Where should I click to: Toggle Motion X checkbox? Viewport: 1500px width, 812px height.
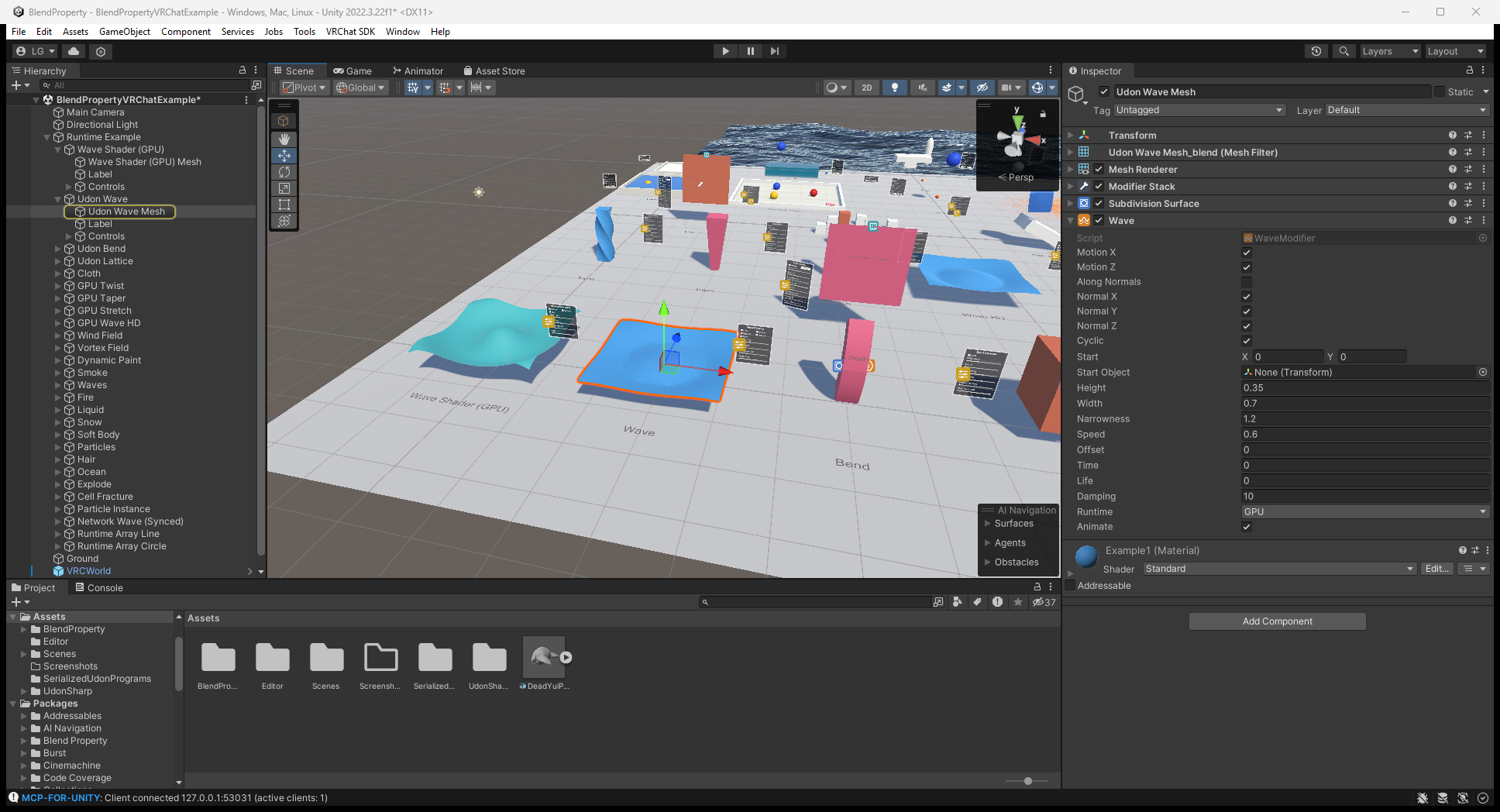(1247, 253)
